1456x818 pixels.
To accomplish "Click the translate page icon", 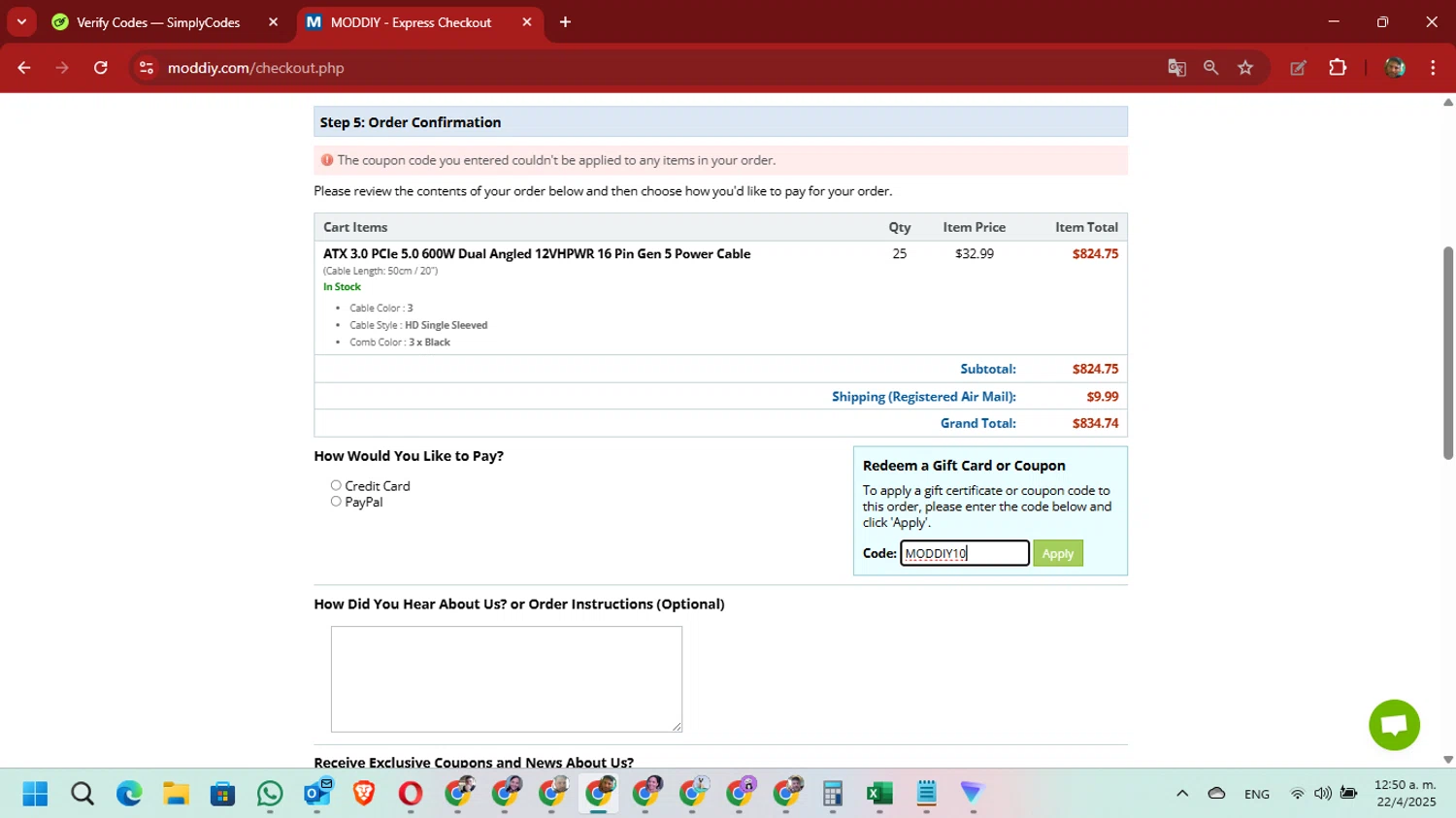I will click(x=1176, y=68).
